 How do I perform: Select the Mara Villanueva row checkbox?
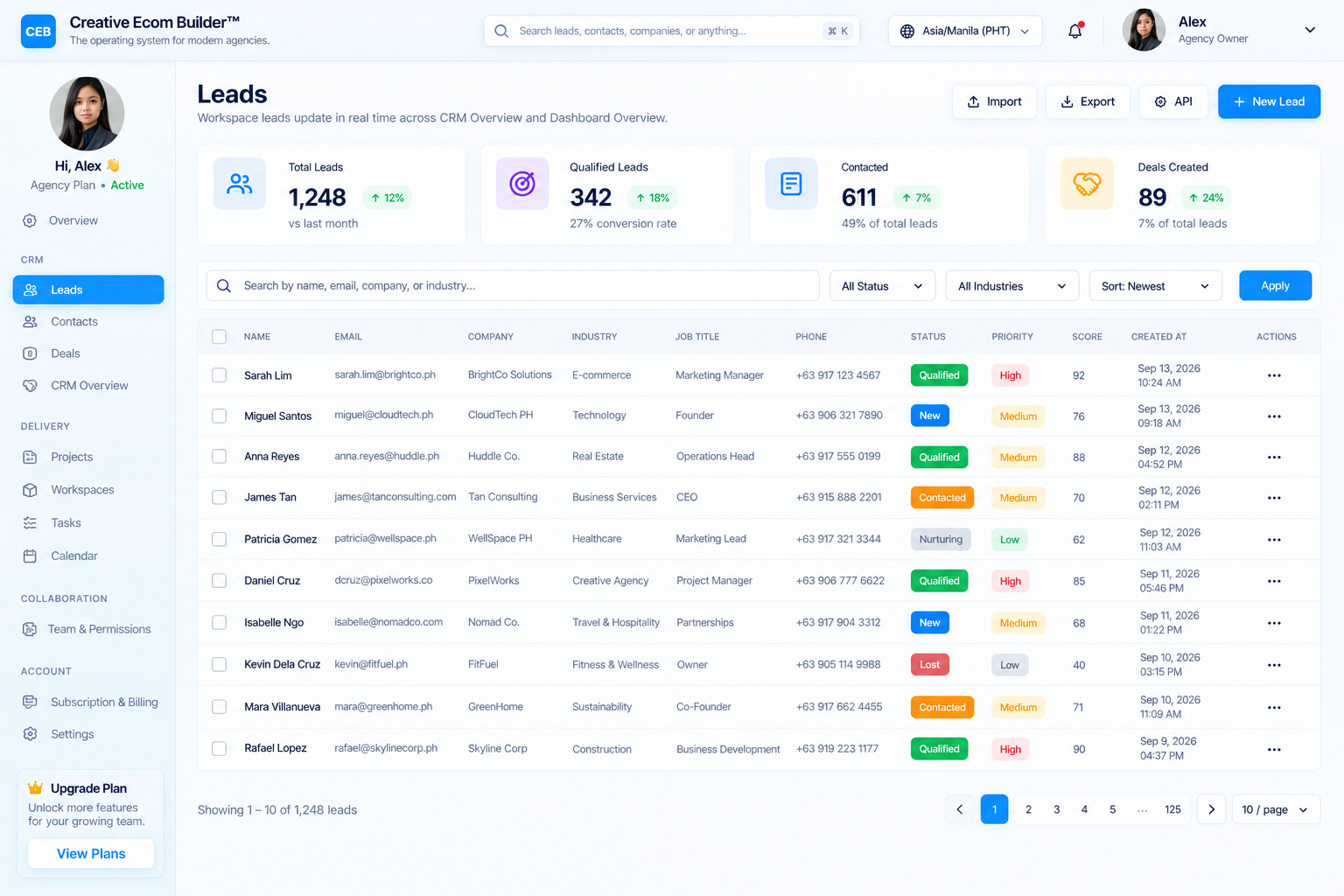click(220, 706)
